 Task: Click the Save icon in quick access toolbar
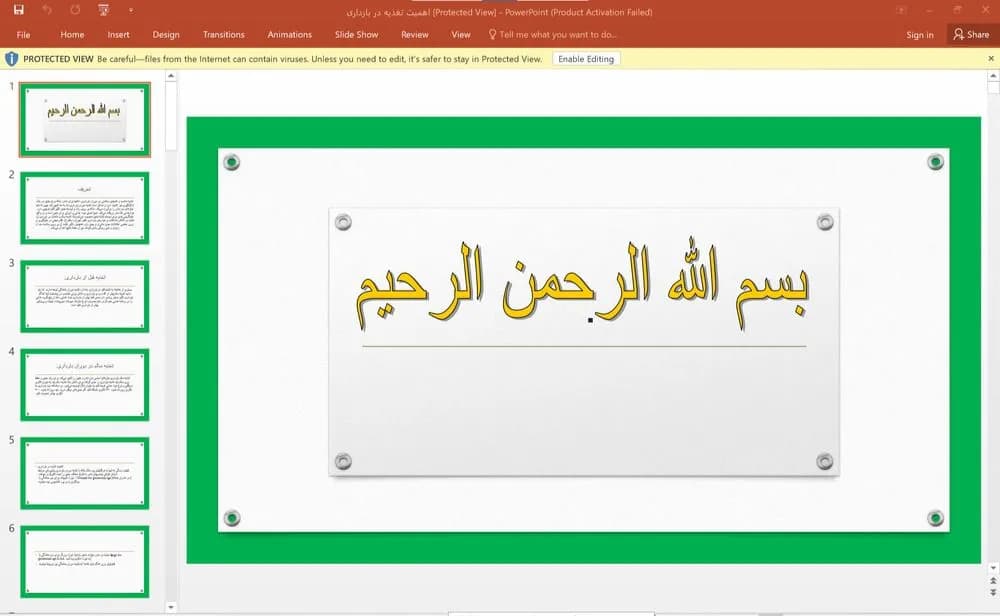(18, 10)
